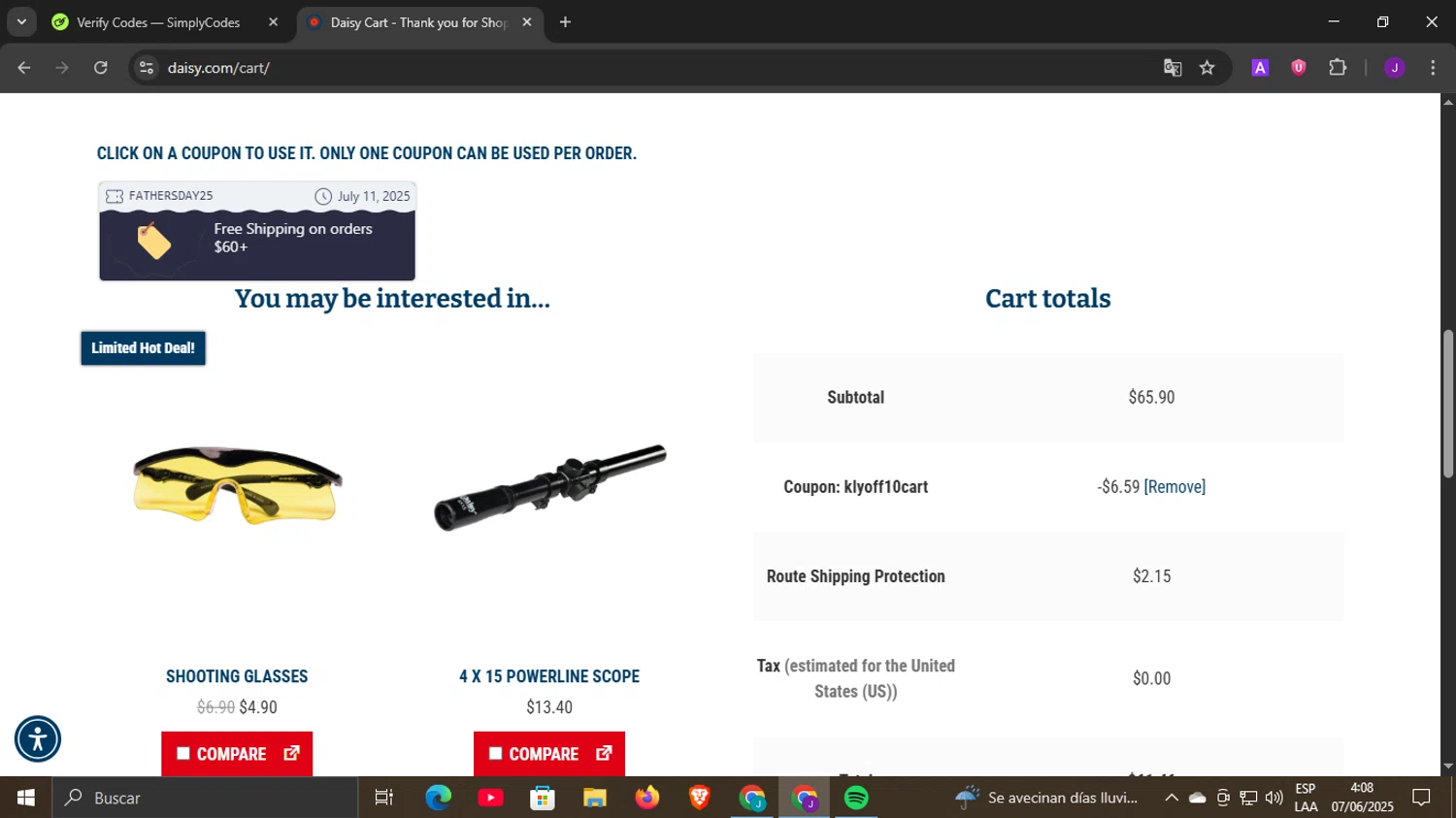Open the volume speaker icon
This screenshot has height=818, width=1456.
point(1274,798)
